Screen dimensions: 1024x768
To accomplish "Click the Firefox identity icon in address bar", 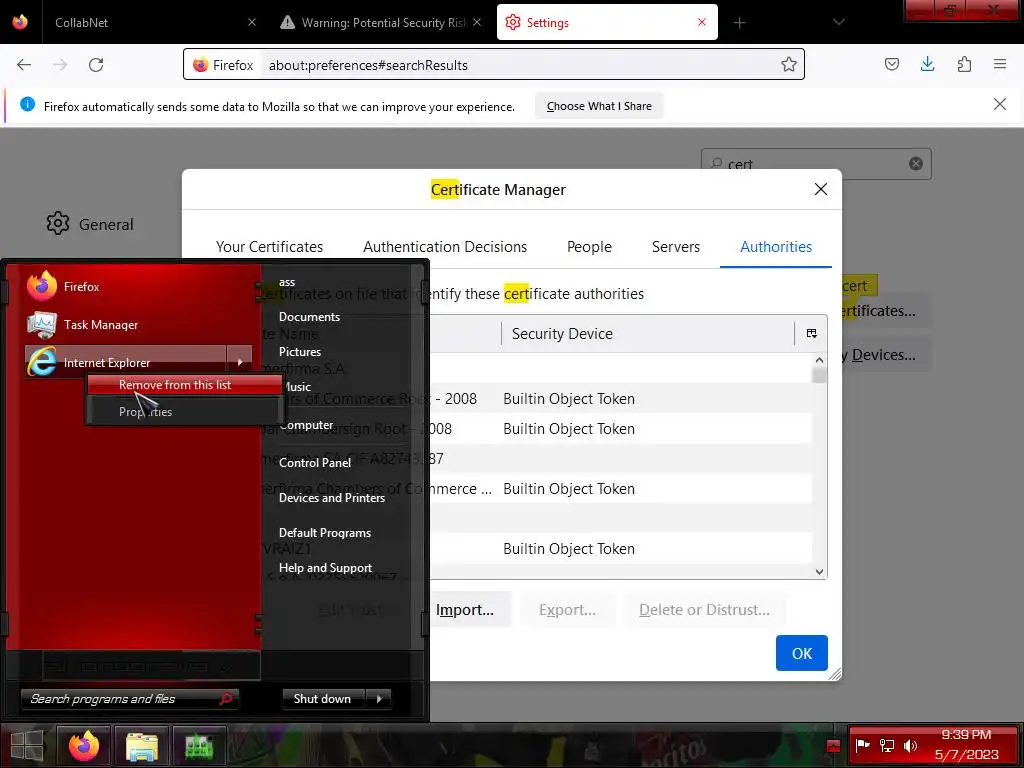I will pyautogui.click(x=200, y=65).
